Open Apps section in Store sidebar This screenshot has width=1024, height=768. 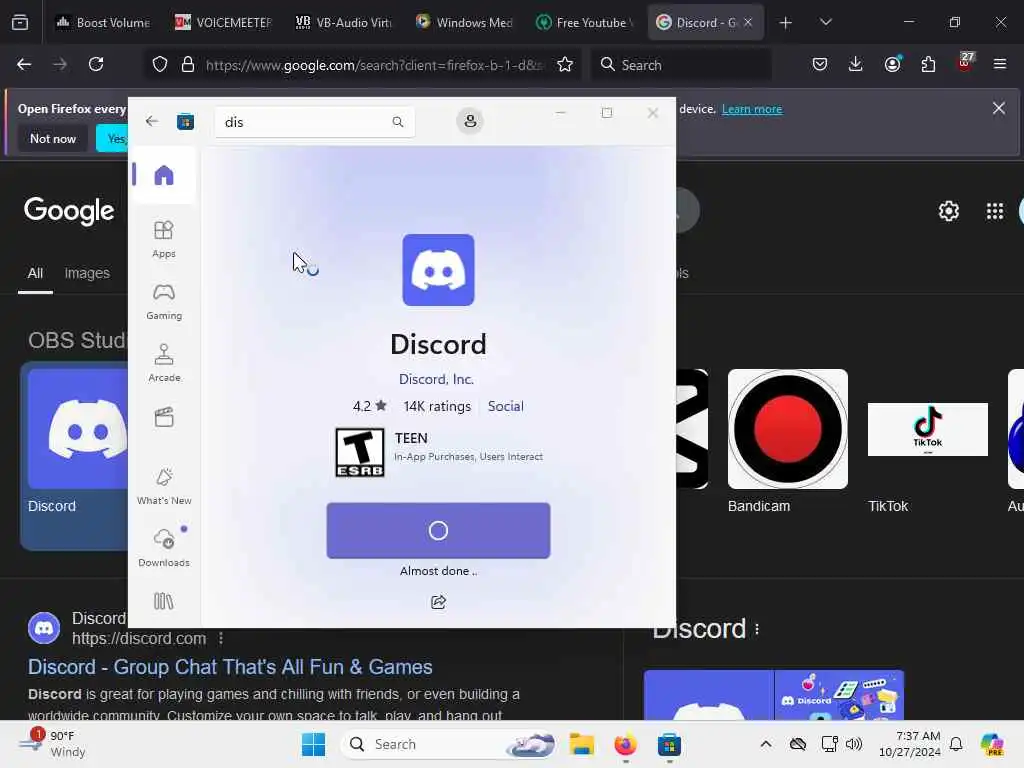pos(164,240)
